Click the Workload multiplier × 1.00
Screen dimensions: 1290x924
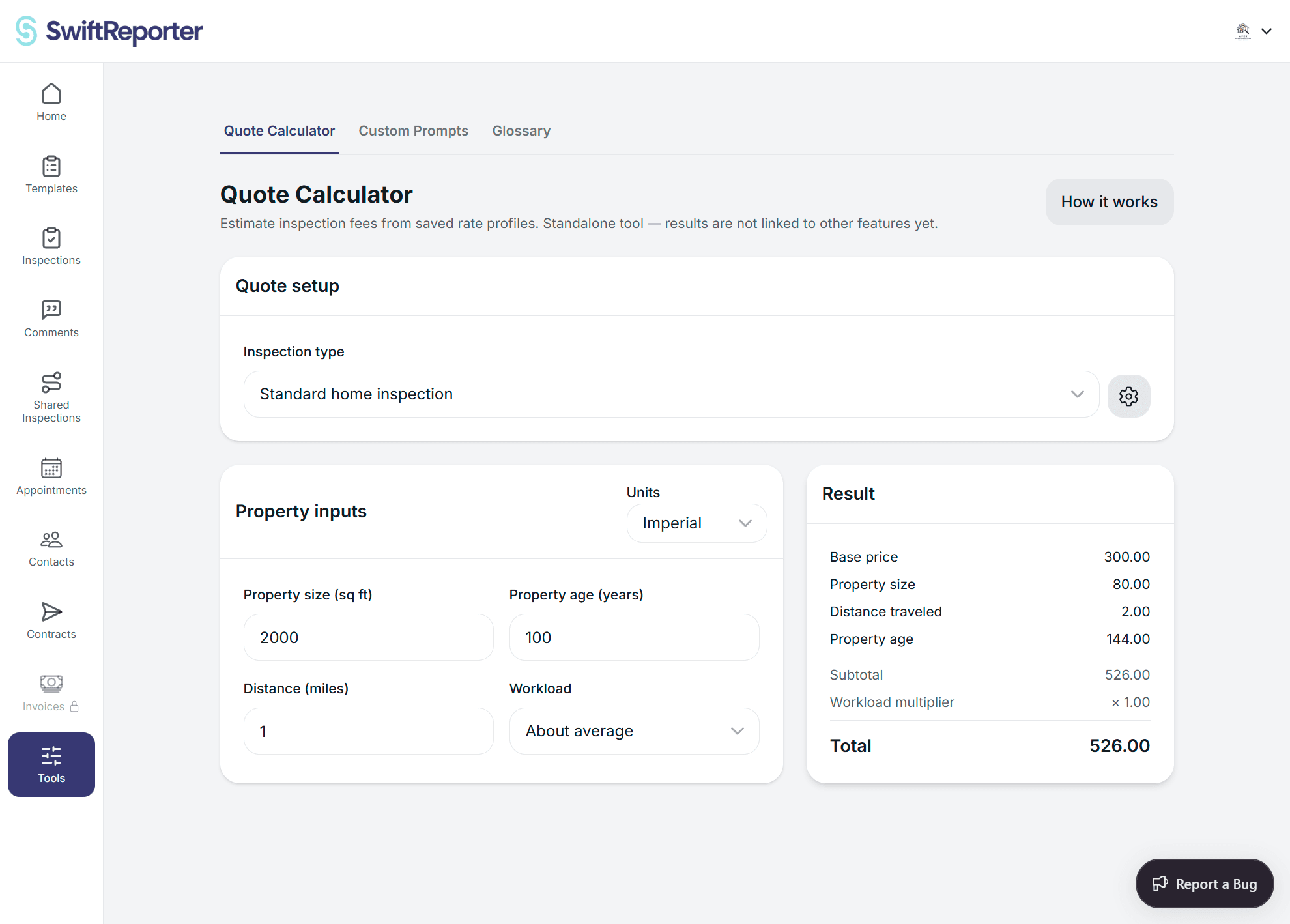[1130, 702]
